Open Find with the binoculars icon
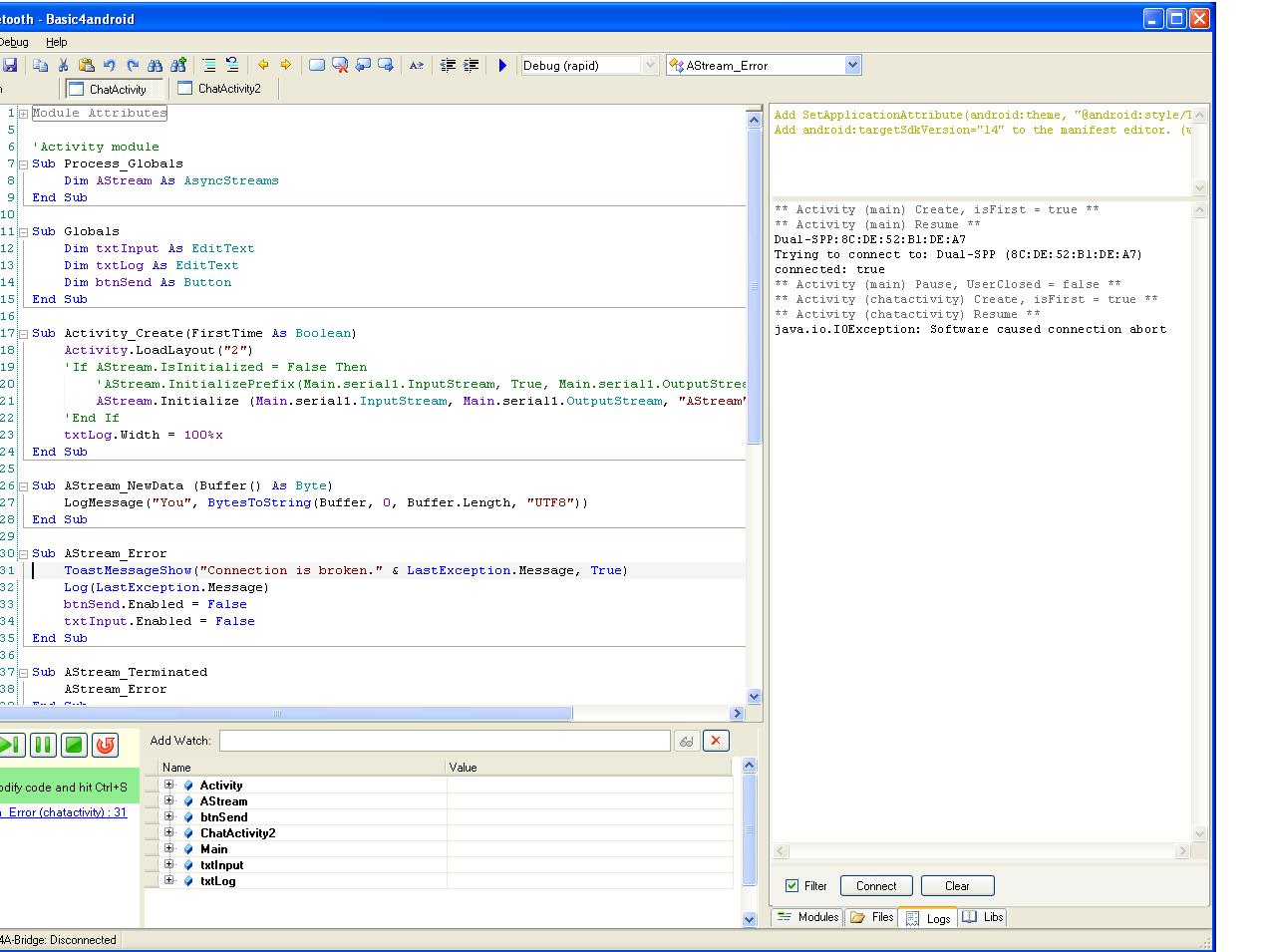 [x=155, y=65]
